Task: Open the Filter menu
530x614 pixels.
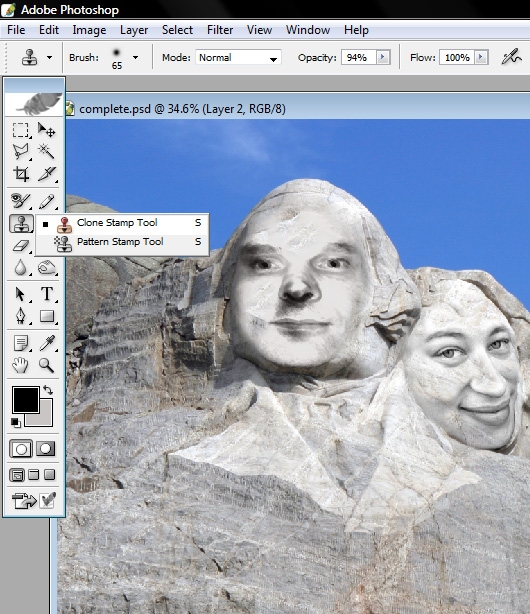Action: pos(220,30)
